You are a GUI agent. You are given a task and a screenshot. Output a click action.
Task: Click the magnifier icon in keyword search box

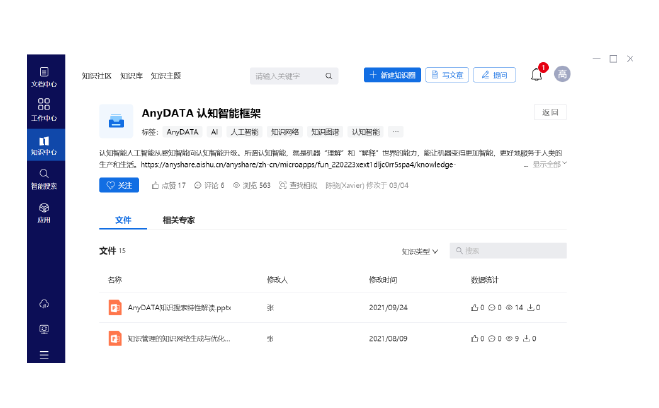click(329, 76)
